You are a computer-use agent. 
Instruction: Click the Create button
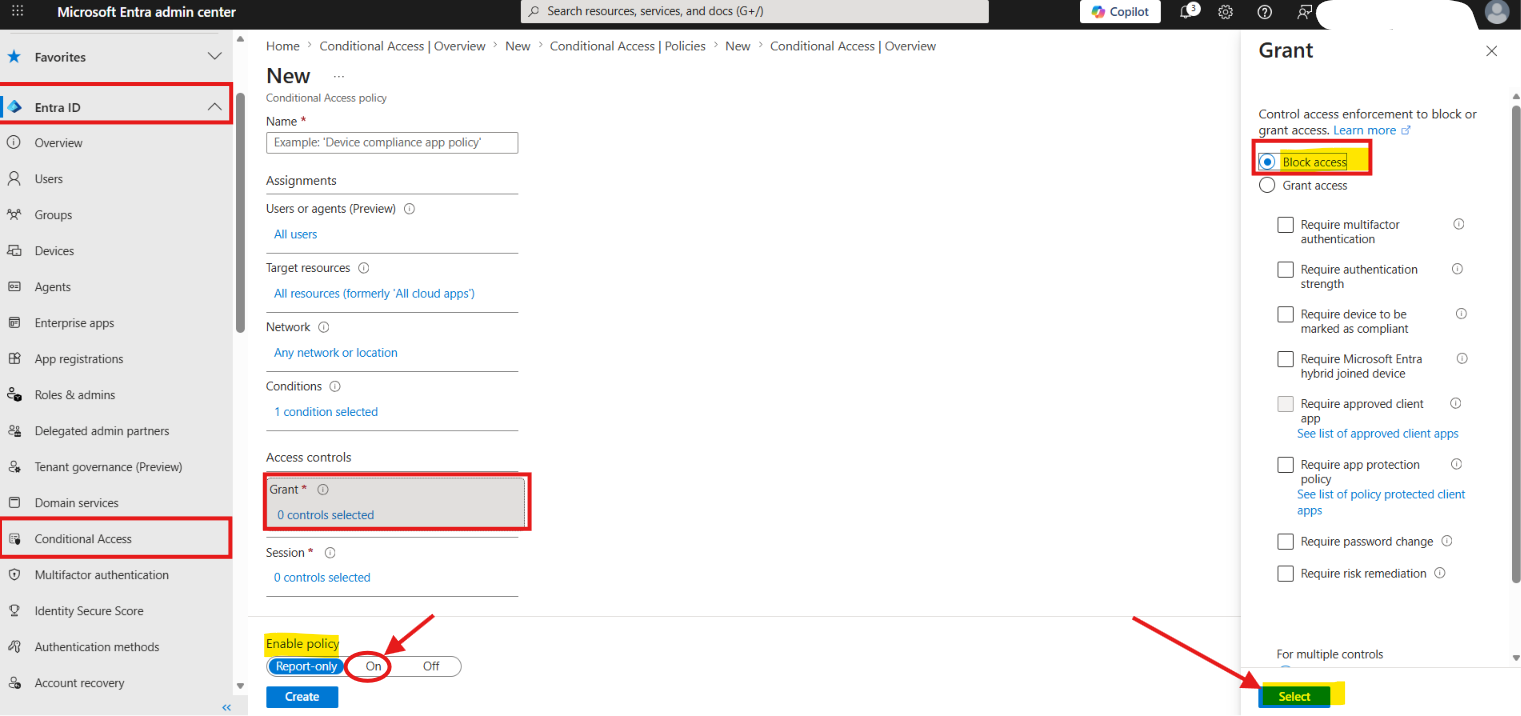tap(302, 697)
